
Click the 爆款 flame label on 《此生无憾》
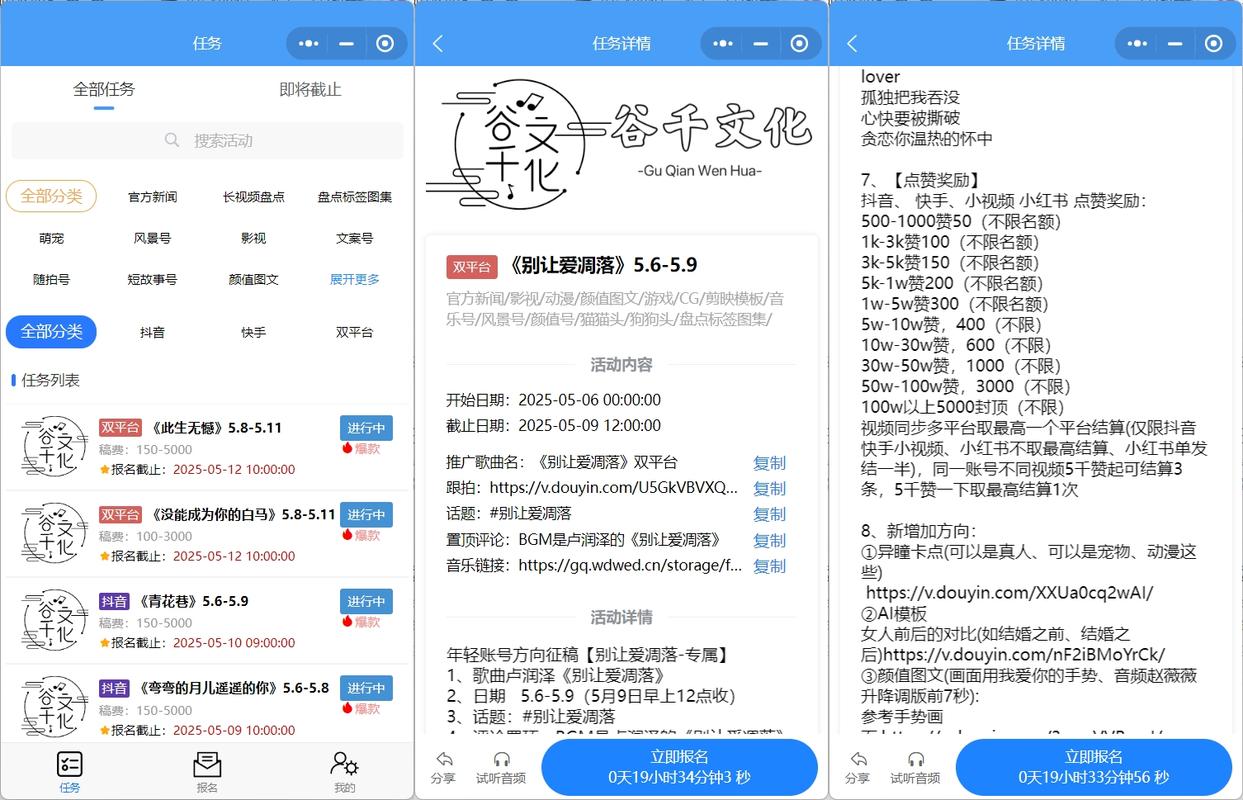361,448
